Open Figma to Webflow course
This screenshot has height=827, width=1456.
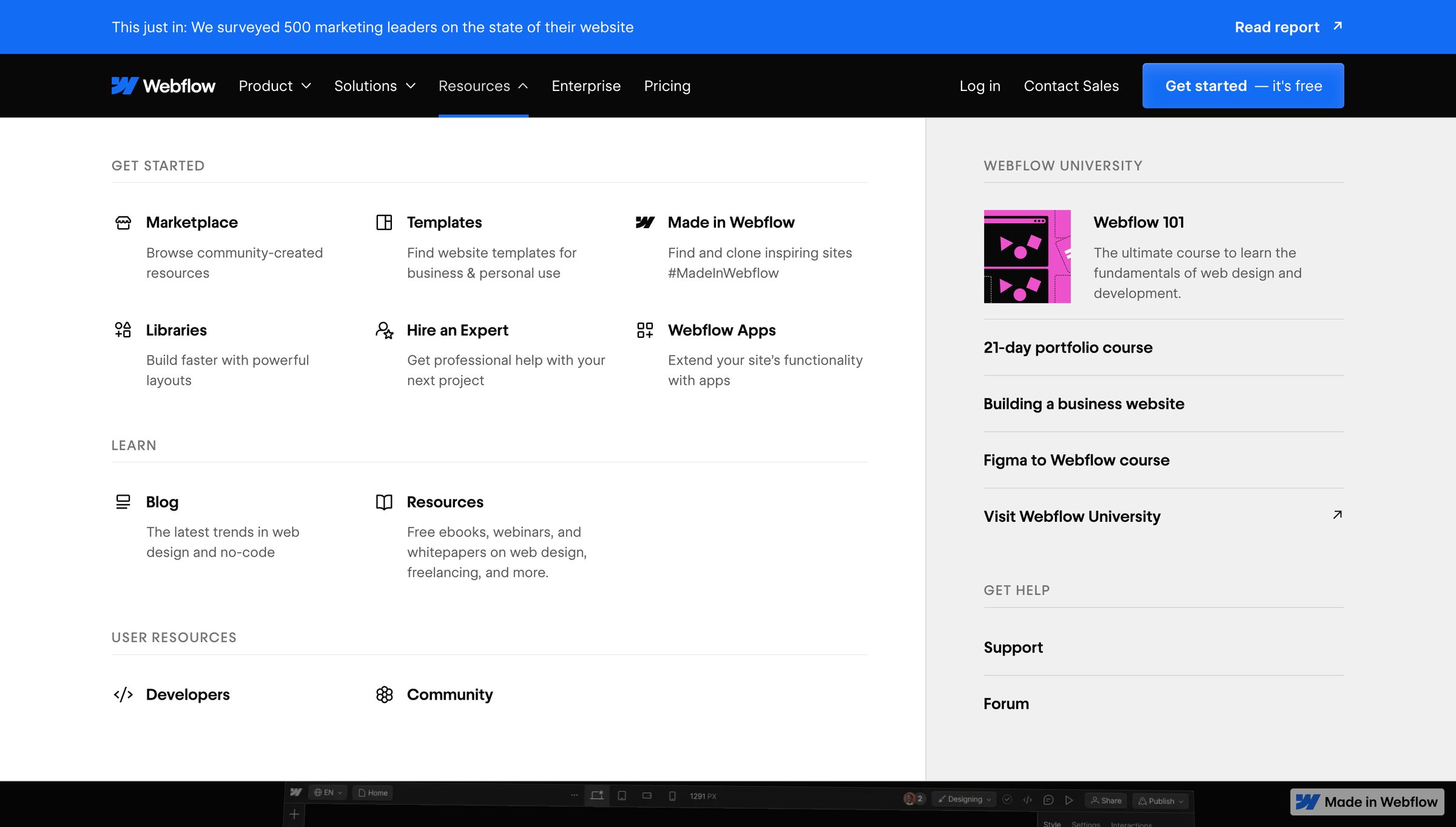[1076, 460]
